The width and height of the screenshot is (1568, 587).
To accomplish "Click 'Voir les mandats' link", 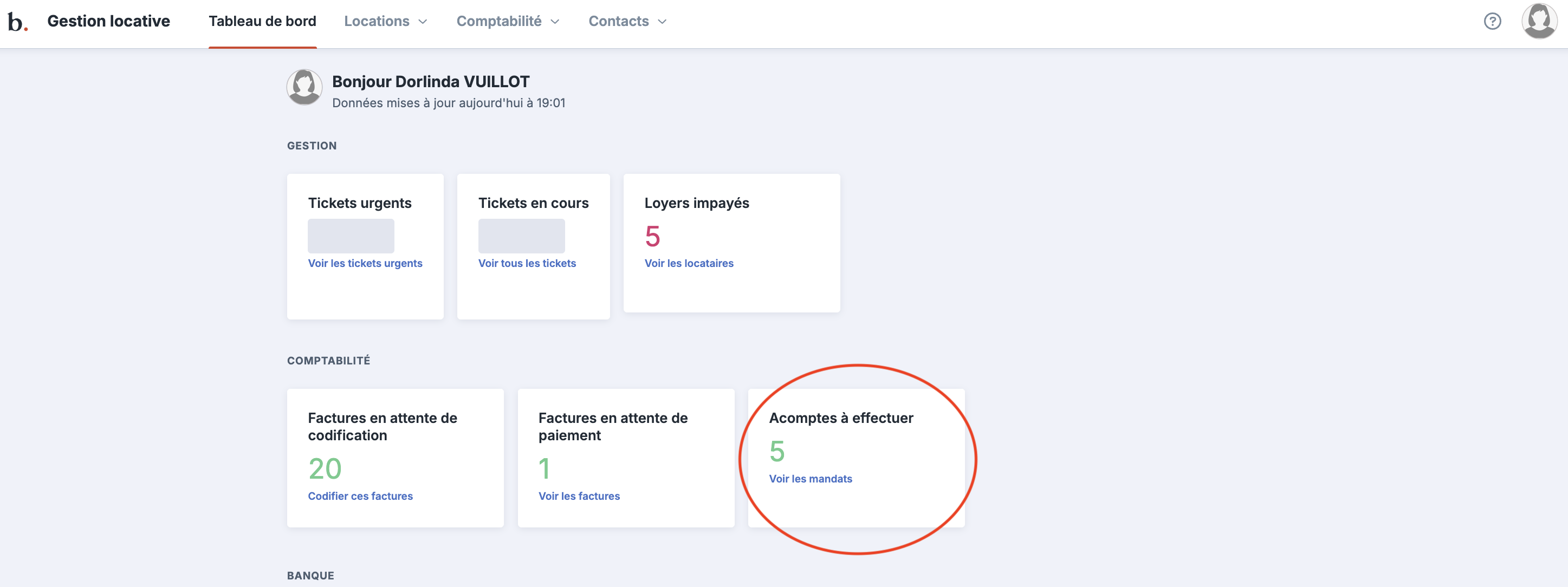I will coord(810,479).
